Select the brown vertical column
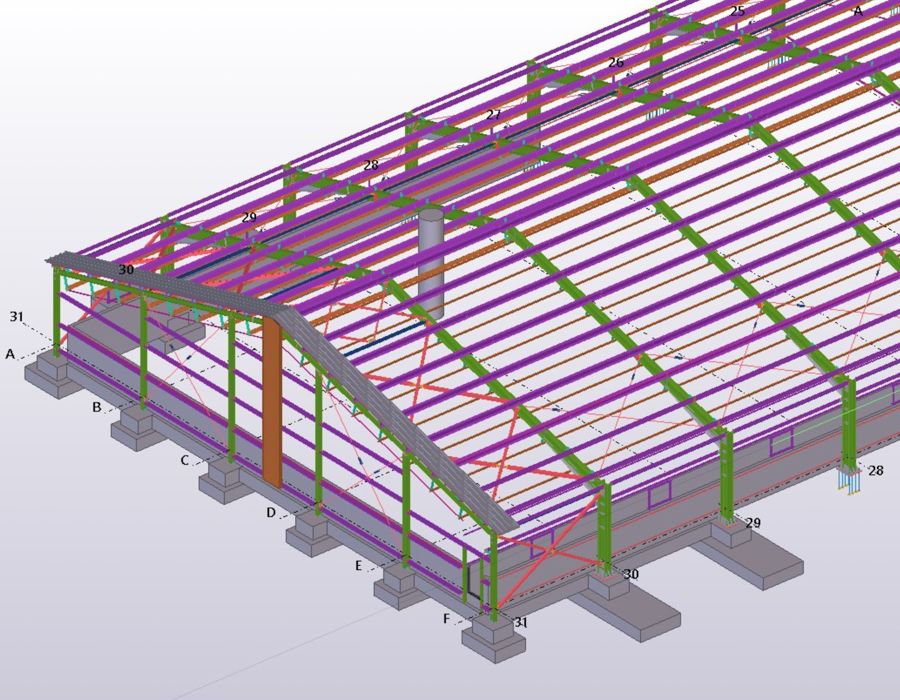Screen dimensions: 900x700 (x=272, y=400)
